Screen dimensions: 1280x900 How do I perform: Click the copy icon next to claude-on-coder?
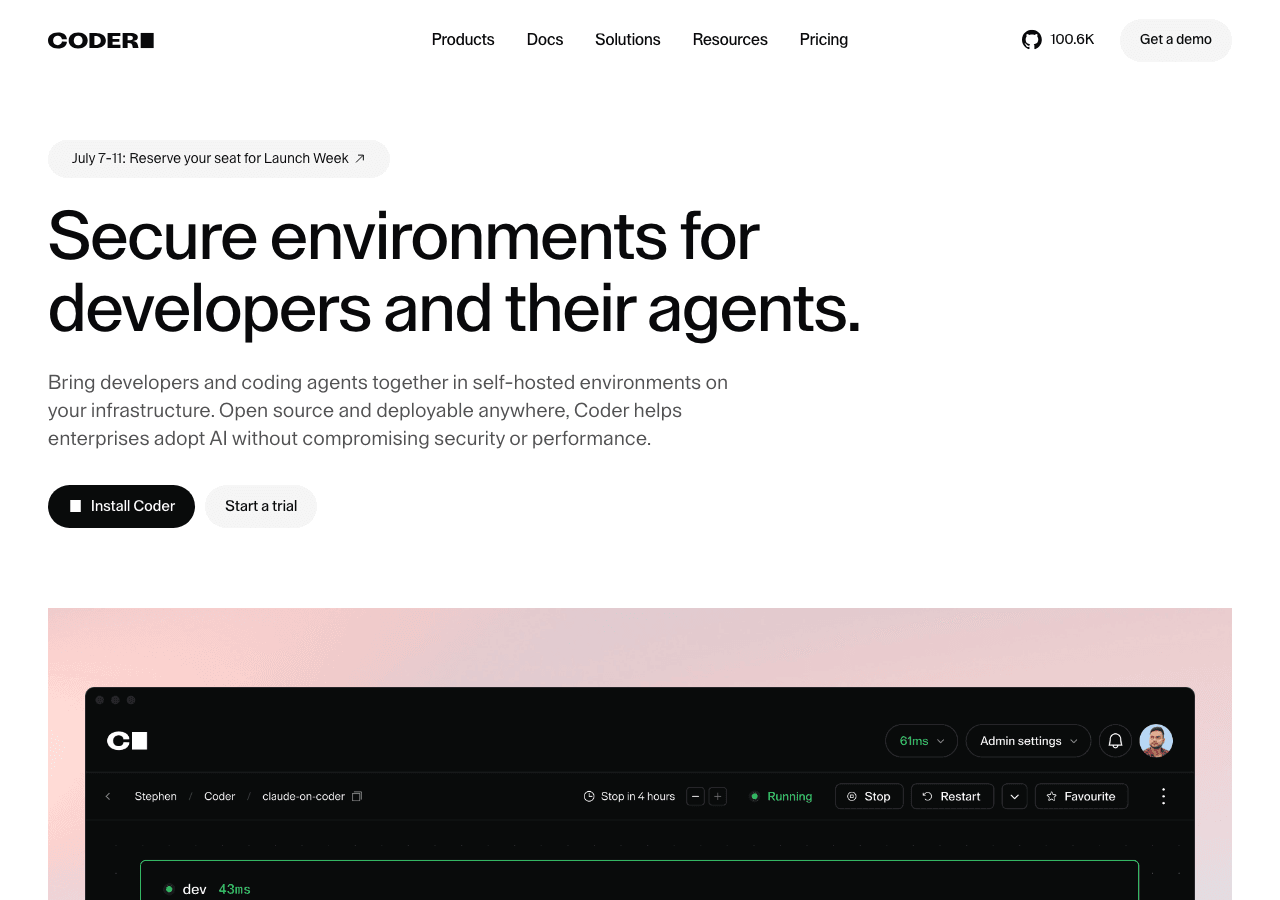tap(357, 796)
